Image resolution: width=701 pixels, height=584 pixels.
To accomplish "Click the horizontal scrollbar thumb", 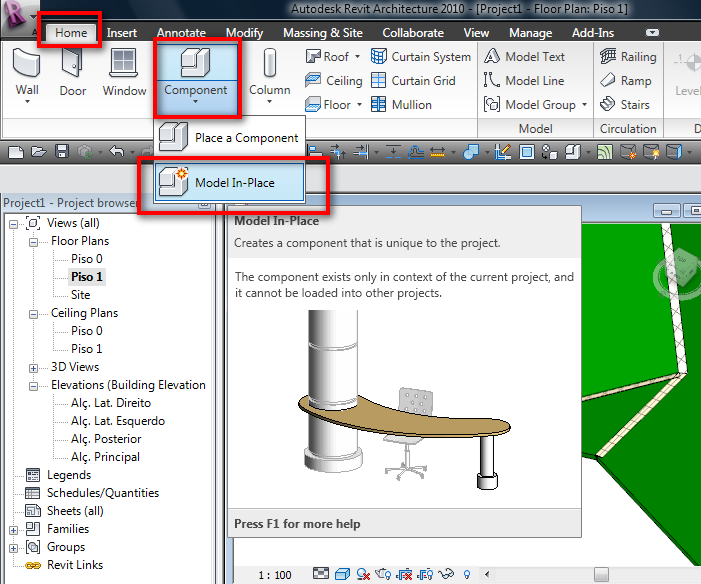I will pyautogui.click(x=601, y=574).
